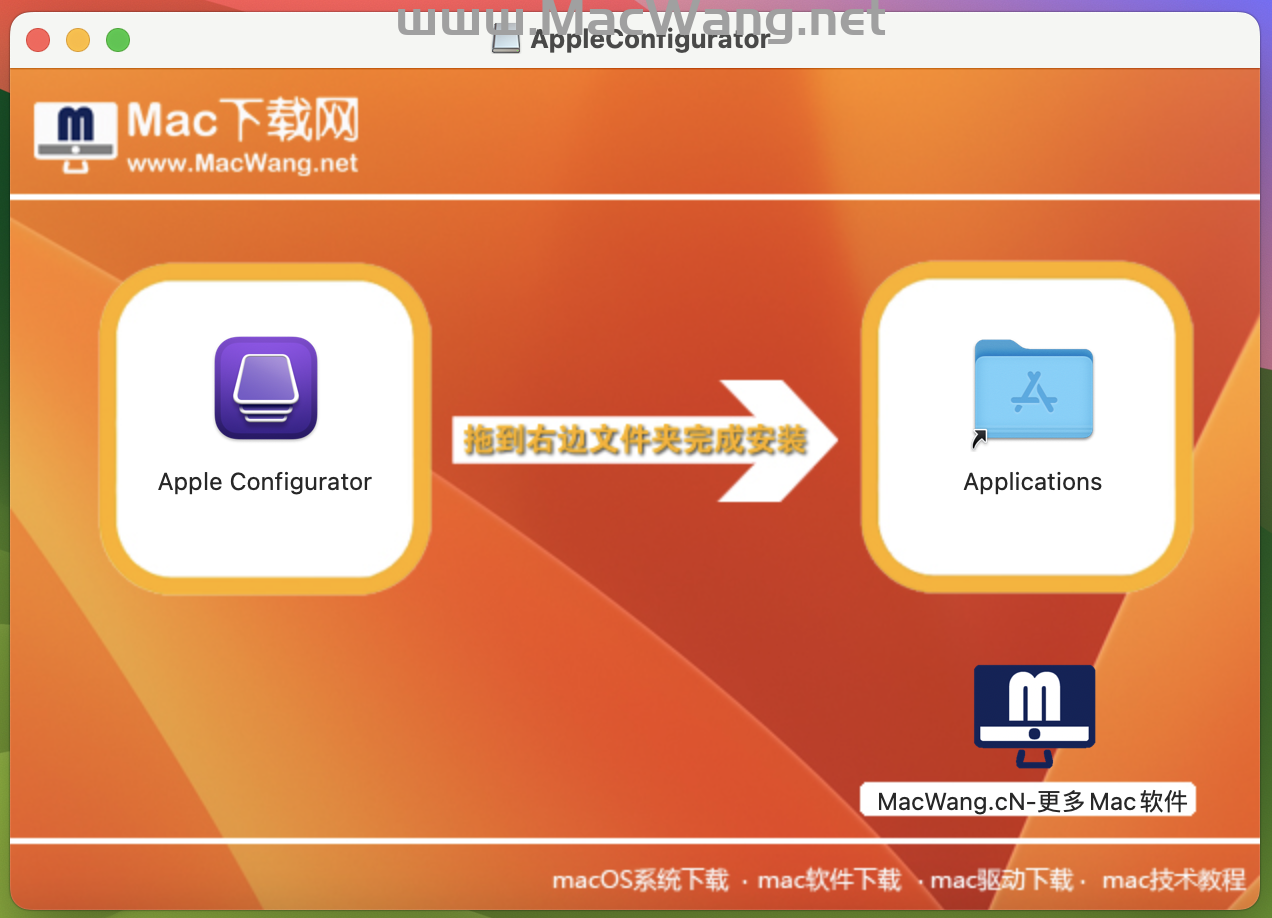Viewport: 1272px width, 918px height.
Task: Click the Apple Configurator label text
Action: 264,482
